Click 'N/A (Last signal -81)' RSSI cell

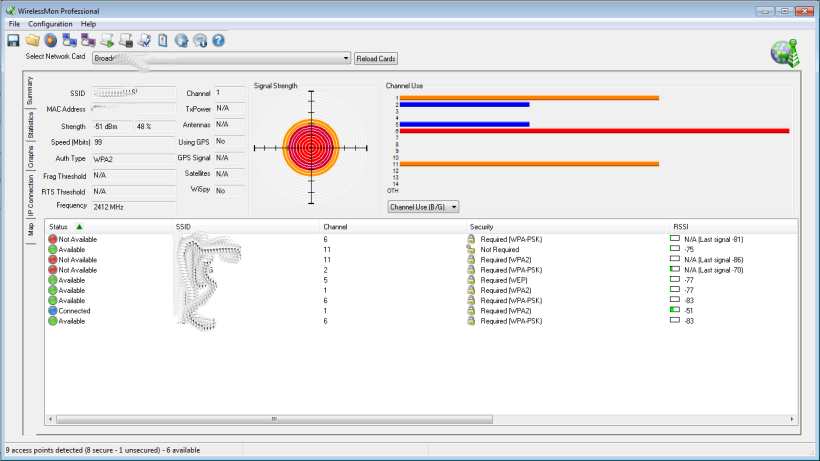click(713, 239)
